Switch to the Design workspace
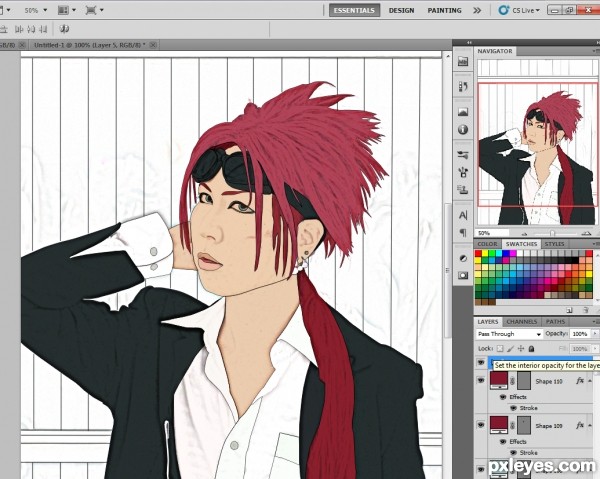The image size is (600, 479). [x=401, y=10]
